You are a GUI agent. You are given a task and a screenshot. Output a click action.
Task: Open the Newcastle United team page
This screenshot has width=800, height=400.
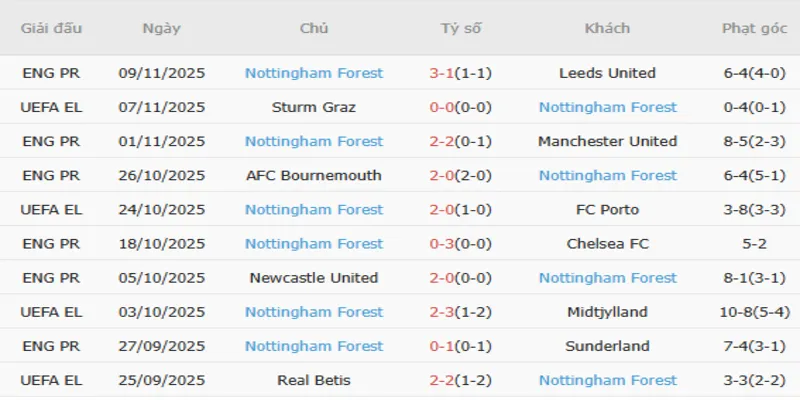(314, 278)
